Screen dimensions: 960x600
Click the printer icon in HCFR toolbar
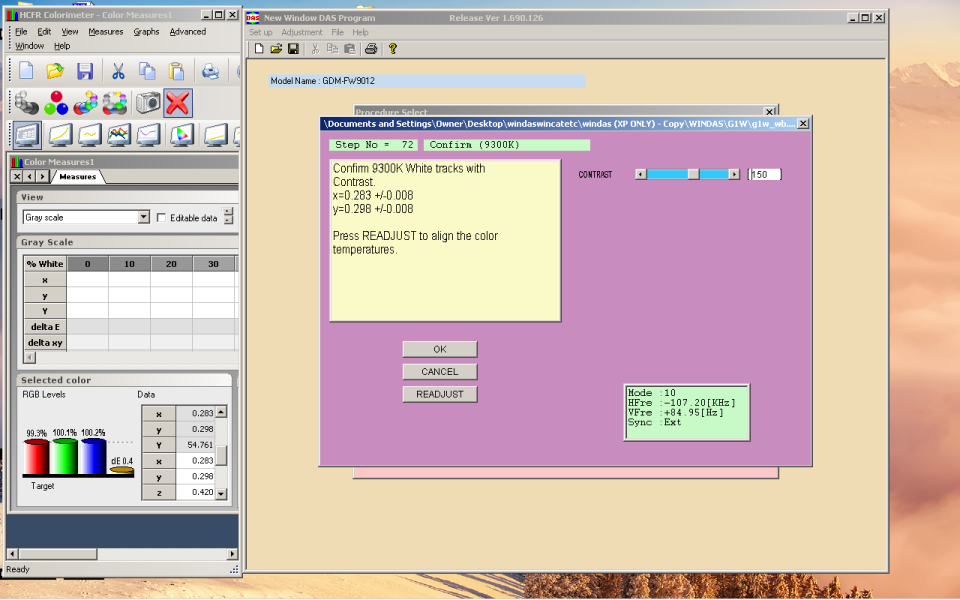click(211, 71)
